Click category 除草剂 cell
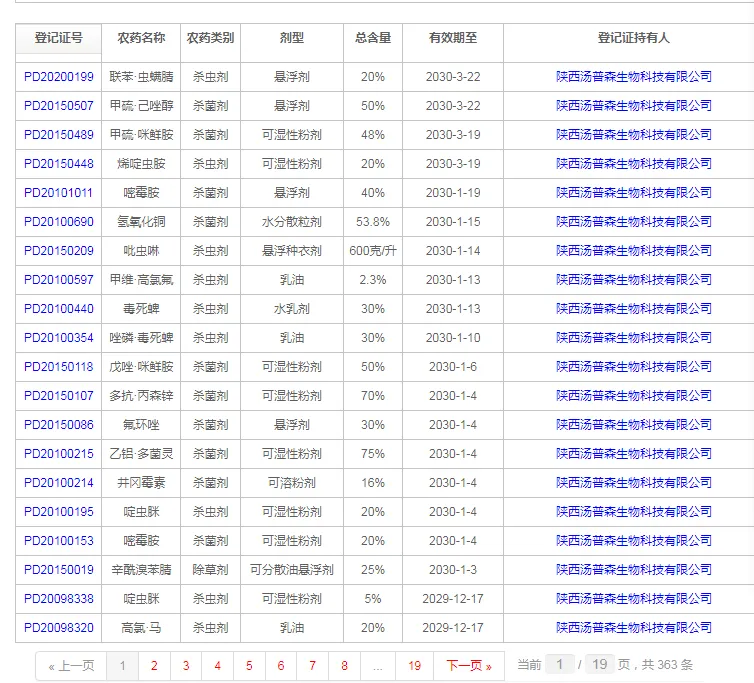This screenshot has width=754, height=683. pyautogui.click(x=211, y=569)
